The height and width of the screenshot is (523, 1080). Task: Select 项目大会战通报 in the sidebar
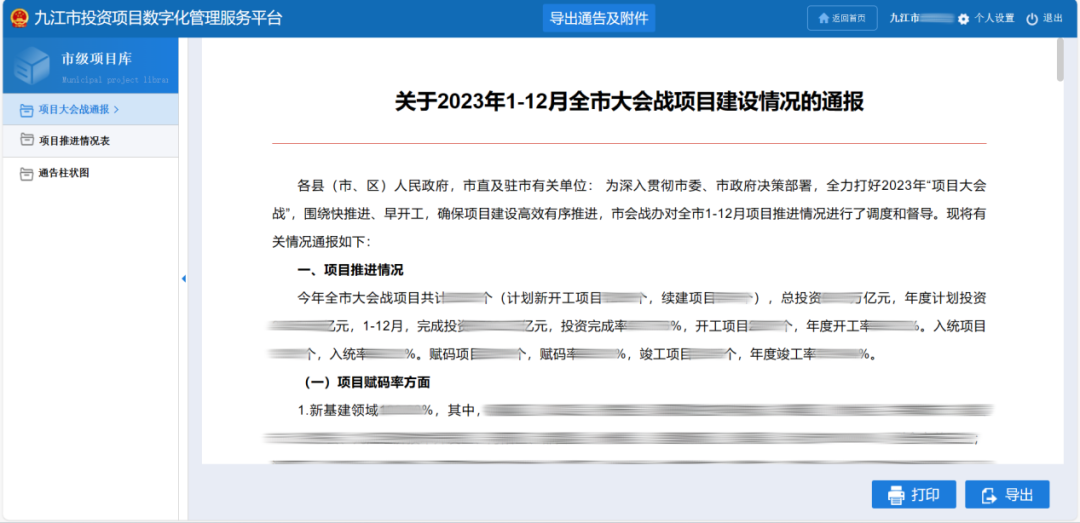(x=74, y=109)
